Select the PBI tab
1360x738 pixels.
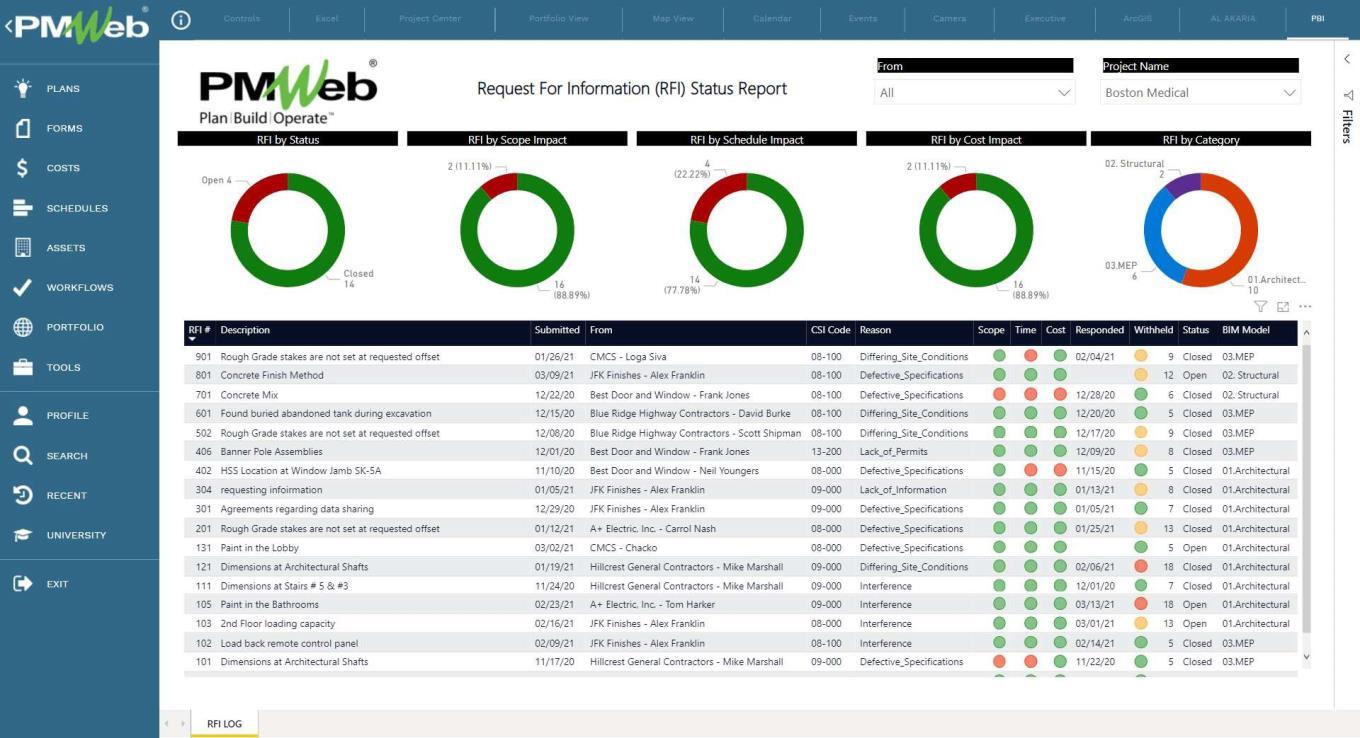click(x=1317, y=19)
